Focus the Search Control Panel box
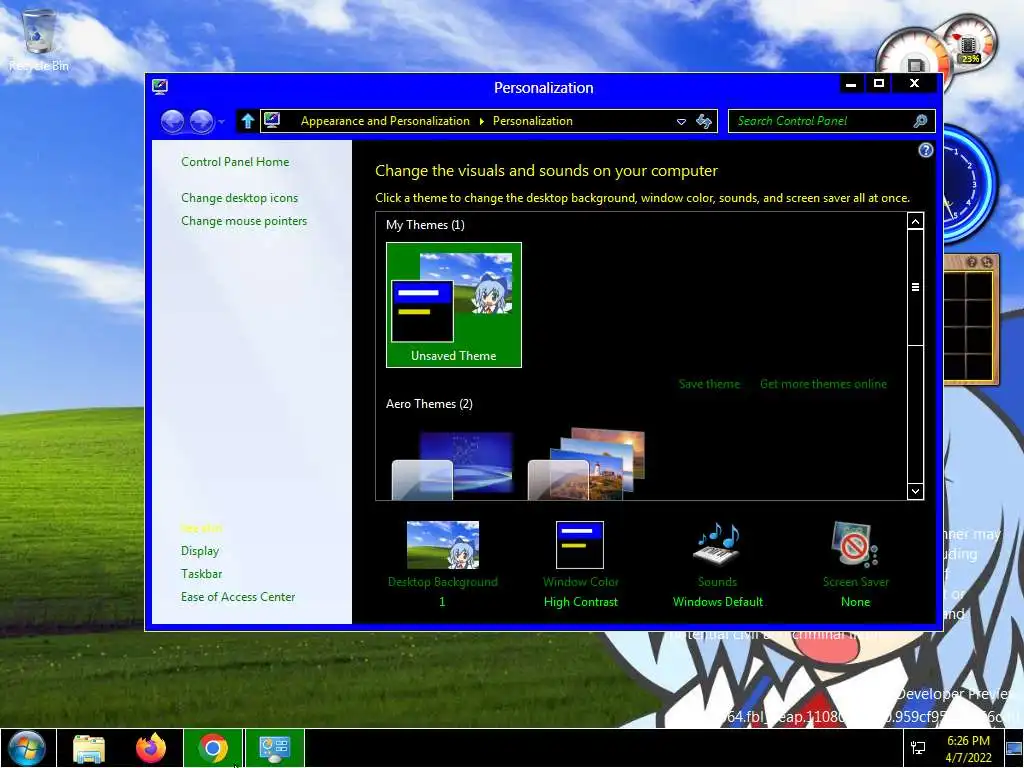This screenshot has height=768, width=1024. [831, 121]
